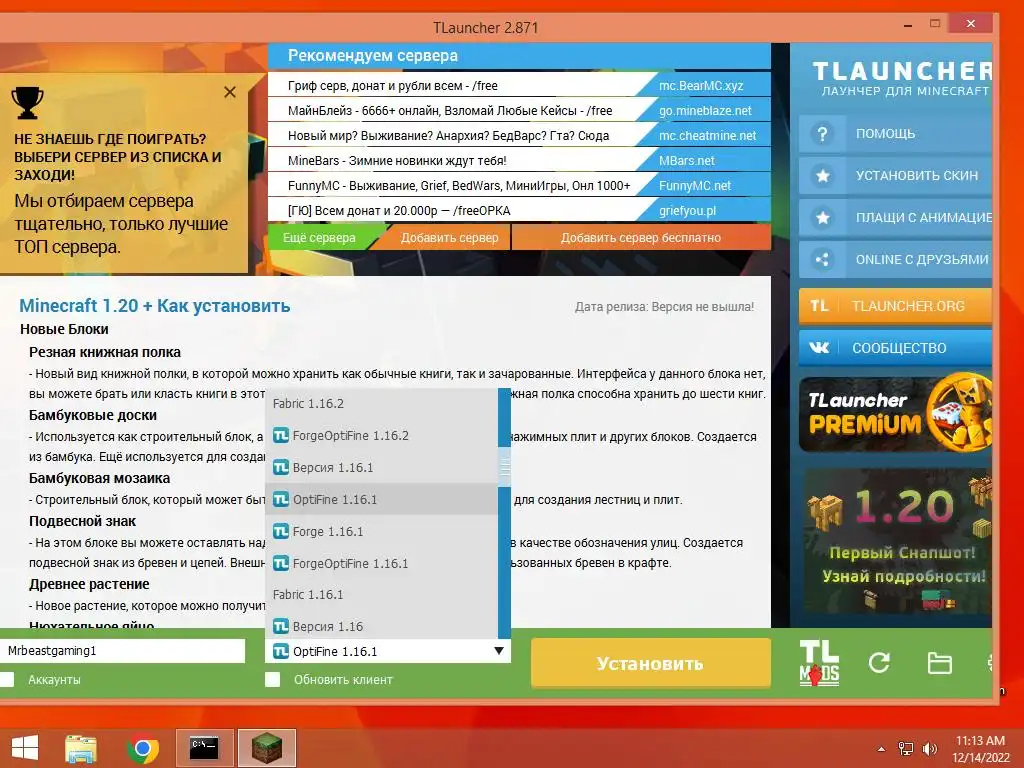Click the VK icon beside Сообщество
1024x768 pixels.
[819, 347]
